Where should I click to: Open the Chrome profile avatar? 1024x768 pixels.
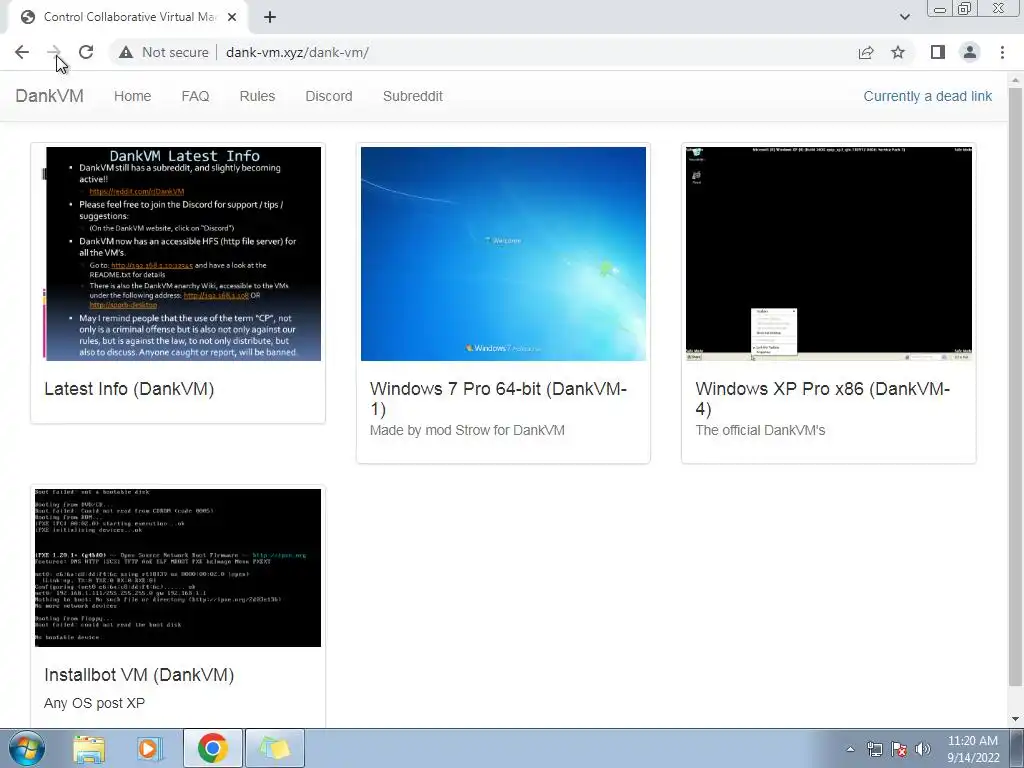(x=970, y=52)
